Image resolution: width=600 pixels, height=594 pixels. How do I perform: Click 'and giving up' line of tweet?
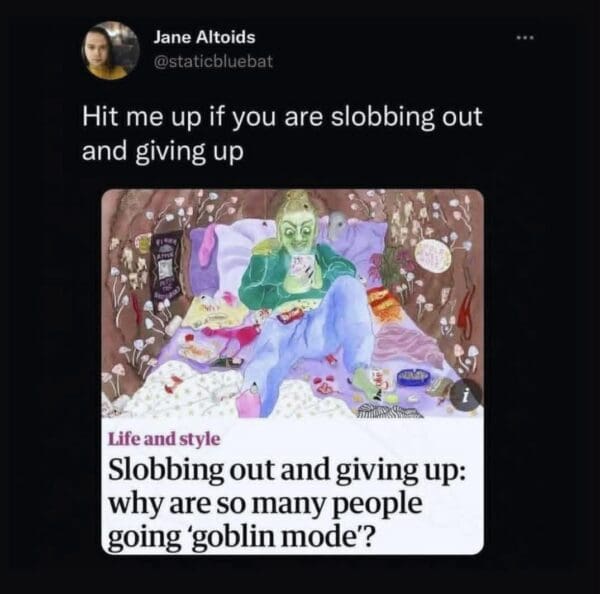pos(163,152)
